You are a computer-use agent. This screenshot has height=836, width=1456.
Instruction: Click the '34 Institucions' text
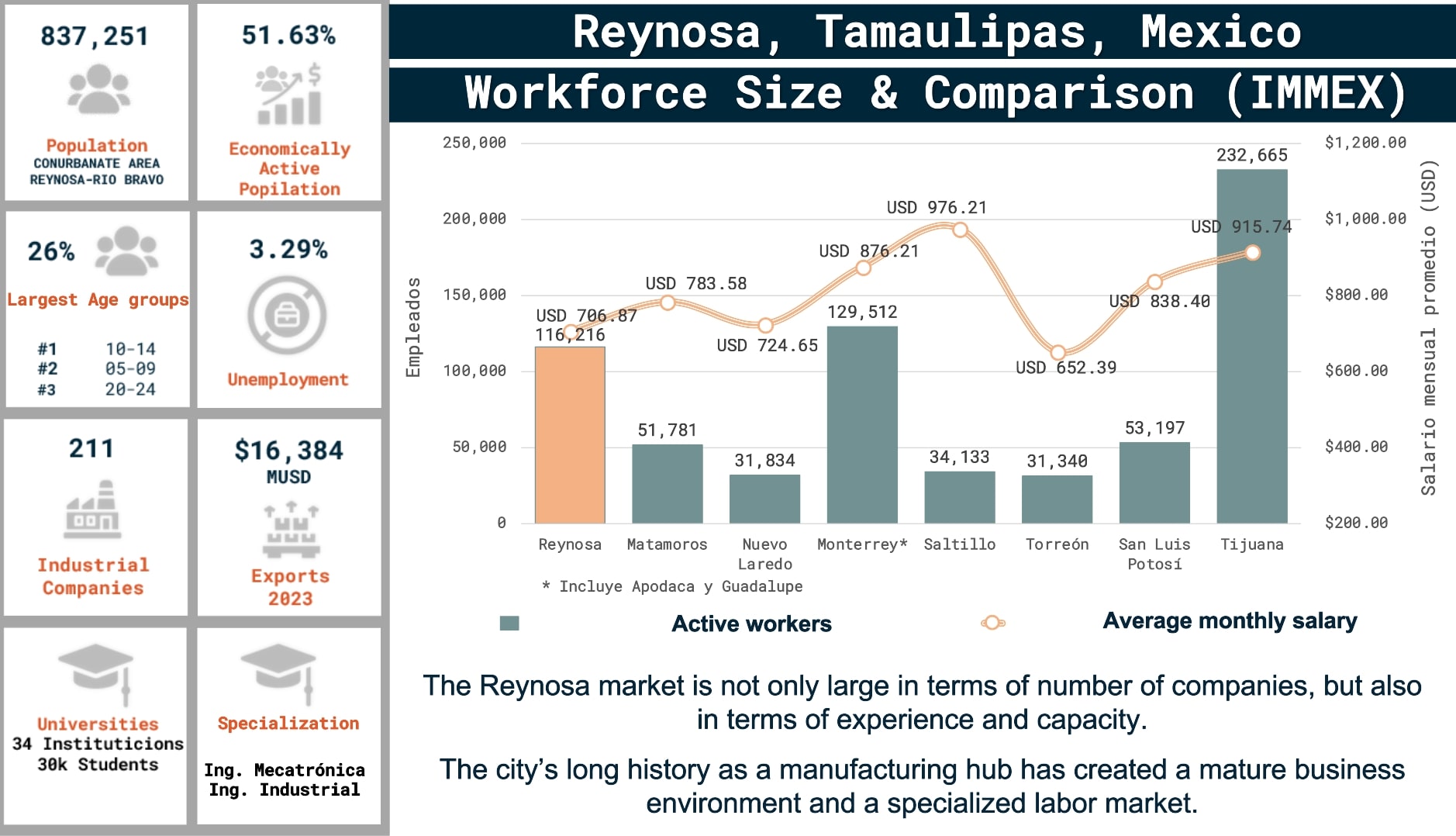click(x=98, y=744)
